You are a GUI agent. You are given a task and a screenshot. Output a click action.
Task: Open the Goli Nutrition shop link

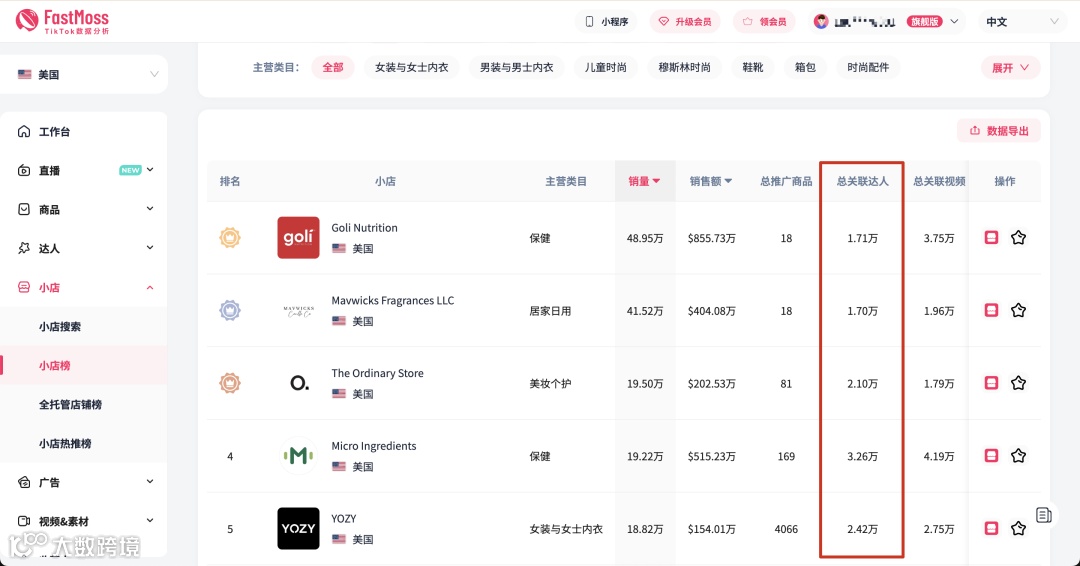tap(364, 228)
